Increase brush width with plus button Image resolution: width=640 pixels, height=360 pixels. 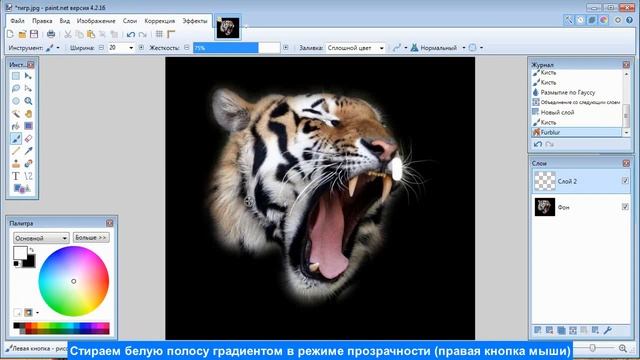pyautogui.click(x=141, y=48)
